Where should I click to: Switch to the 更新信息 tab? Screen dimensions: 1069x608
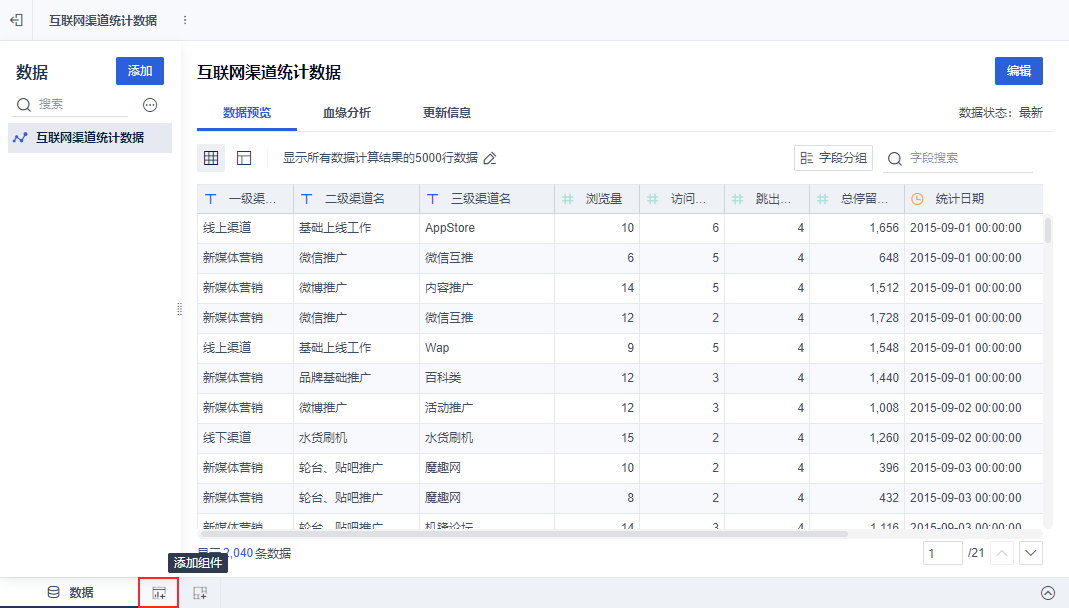(446, 113)
